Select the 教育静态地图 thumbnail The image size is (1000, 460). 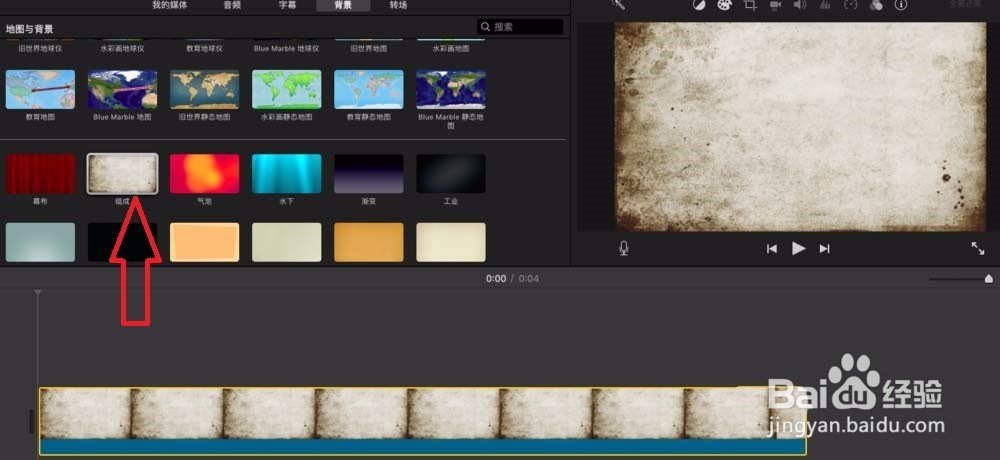coord(369,89)
